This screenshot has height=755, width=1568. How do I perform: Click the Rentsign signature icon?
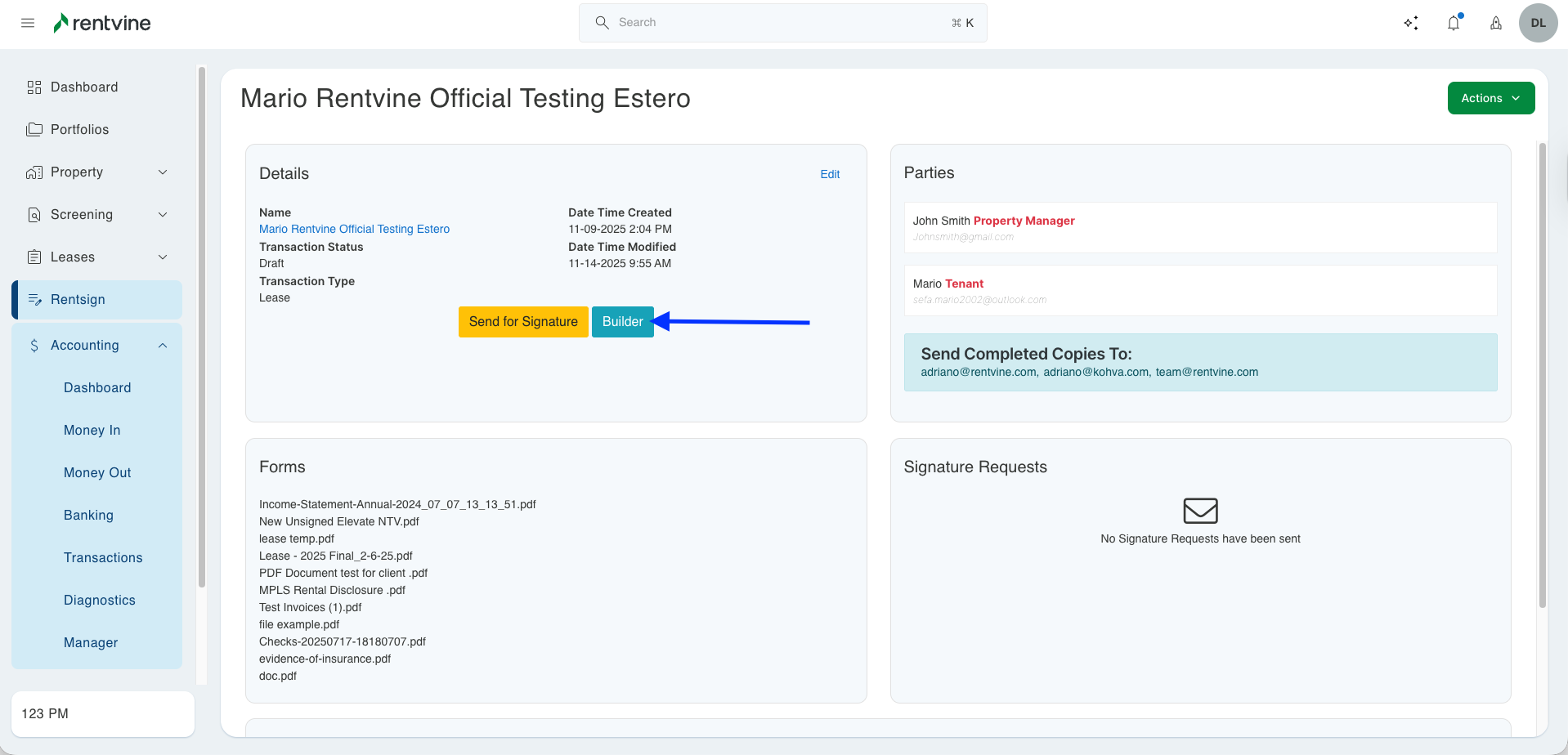click(x=34, y=300)
